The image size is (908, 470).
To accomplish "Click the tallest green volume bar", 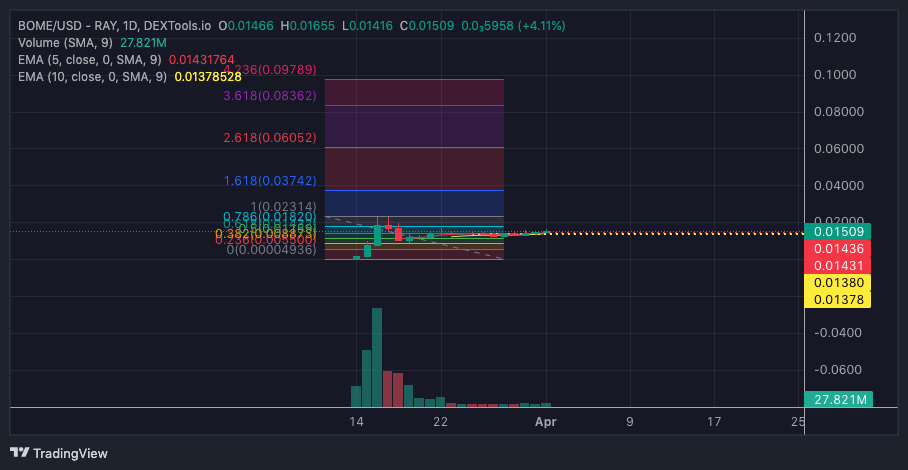I will (377, 357).
